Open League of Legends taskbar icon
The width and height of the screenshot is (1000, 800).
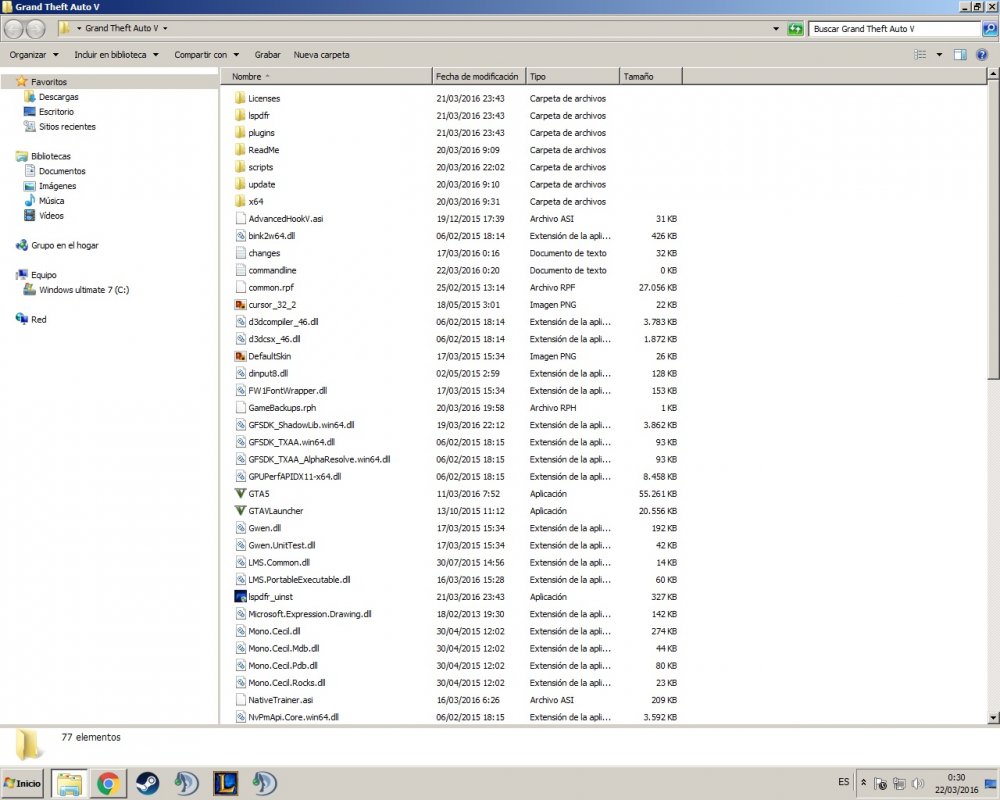[225, 783]
